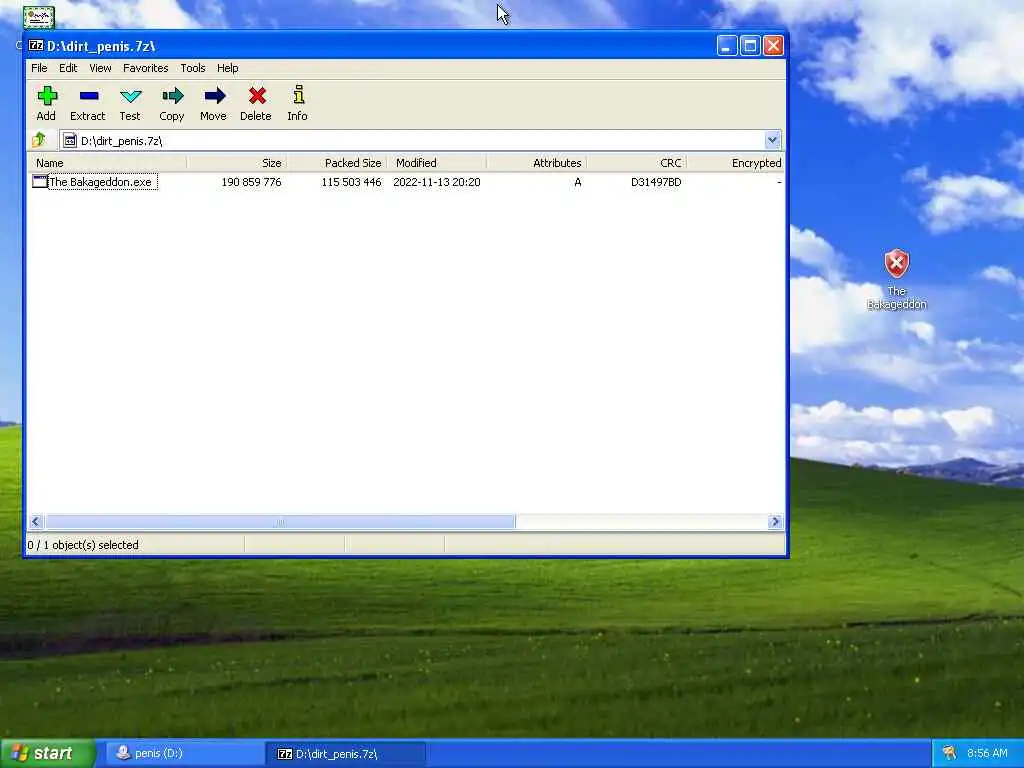Minimize the 7-Zip window
Viewport: 1024px width, 768px height.
tap(727, 46)
